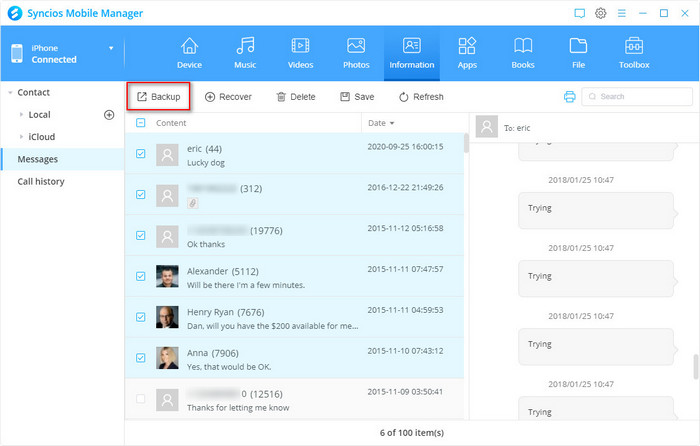The image size is (700, 446).
Task: Click Henry Ryan's profile photo
Action: (167, 317)
